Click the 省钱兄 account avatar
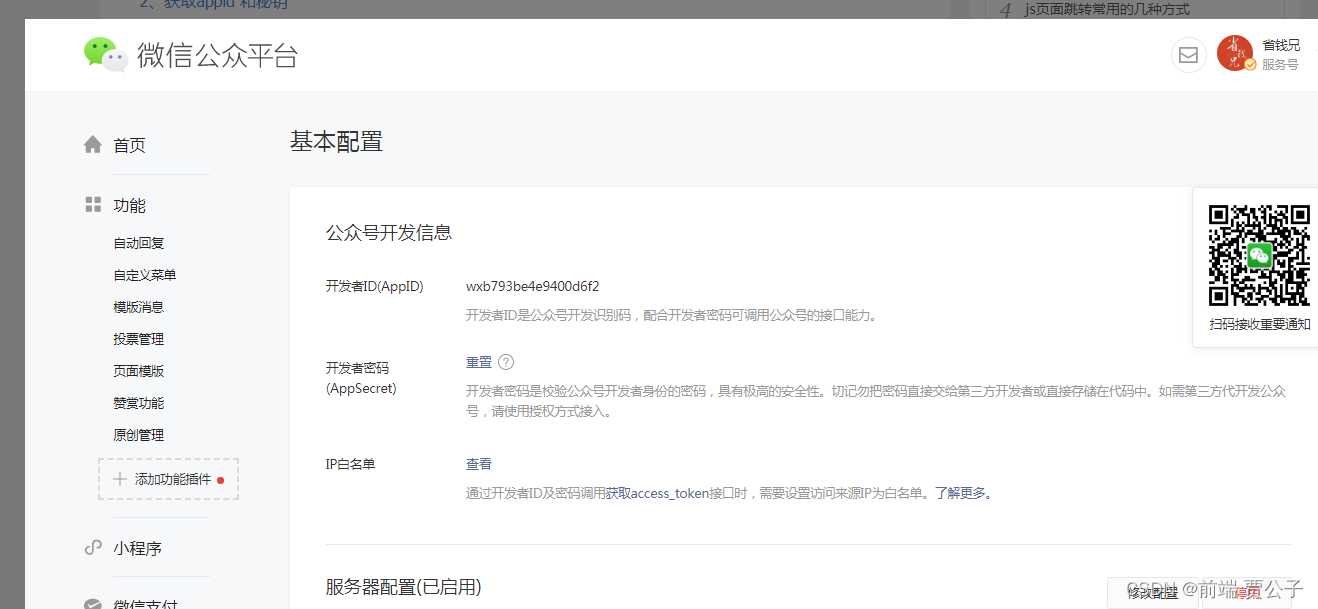Screen dimensions: 1318x609 1235,54
